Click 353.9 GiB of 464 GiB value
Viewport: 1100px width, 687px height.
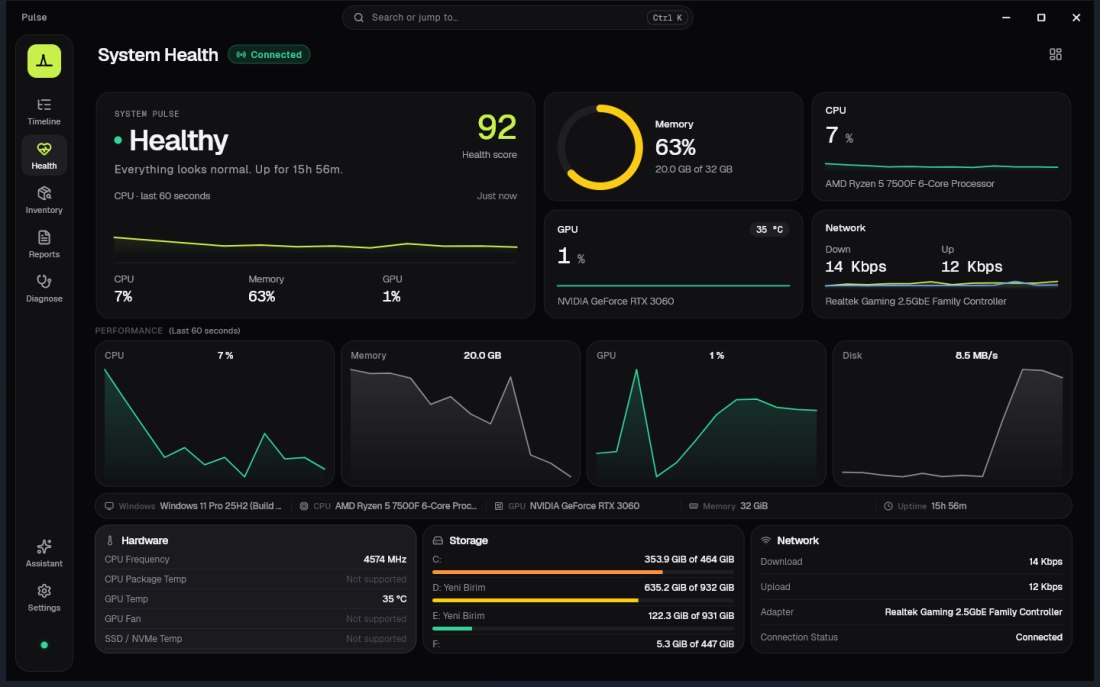(689, 559)
